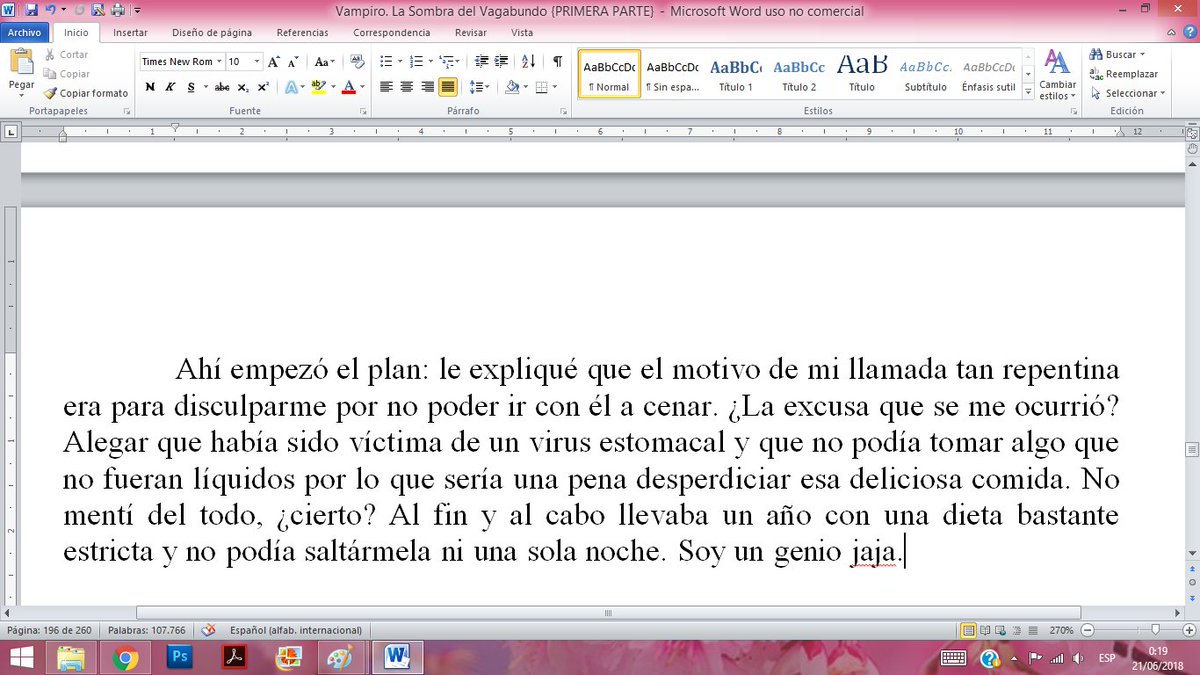Apply the red font color
Image resolution: width=1200 pixels, height=675 pixels.
pos(348,87)
